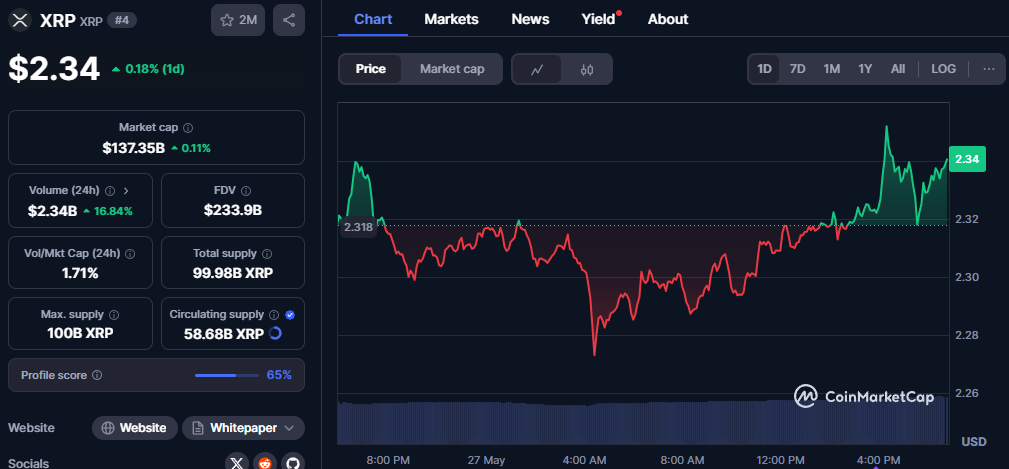Viewport: 1009px width, 469px height.
Task: Add XRP to watchlist with star button
Action: tap(238, 20)
